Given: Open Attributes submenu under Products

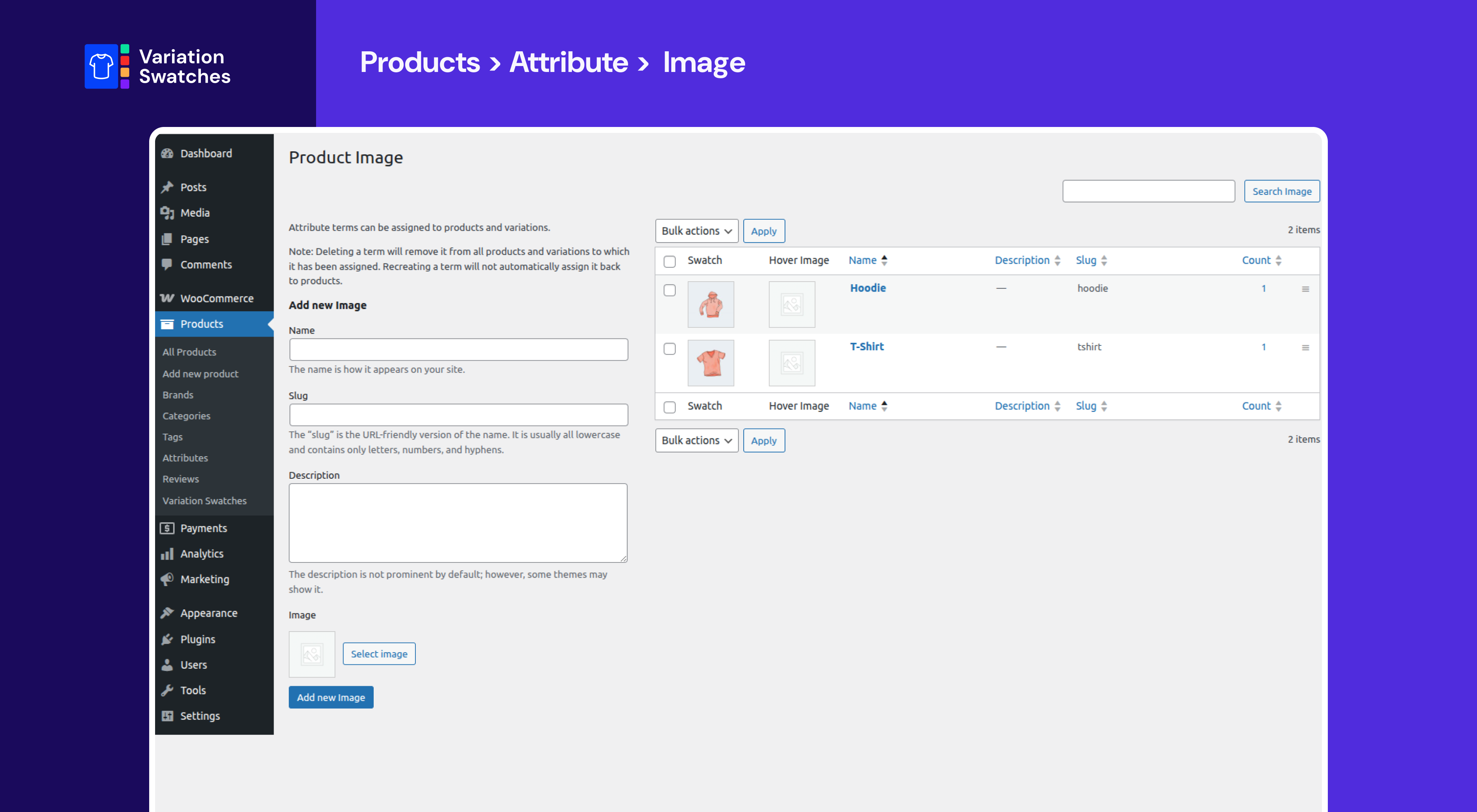Looking at the screenshot, I should [185, 458].
